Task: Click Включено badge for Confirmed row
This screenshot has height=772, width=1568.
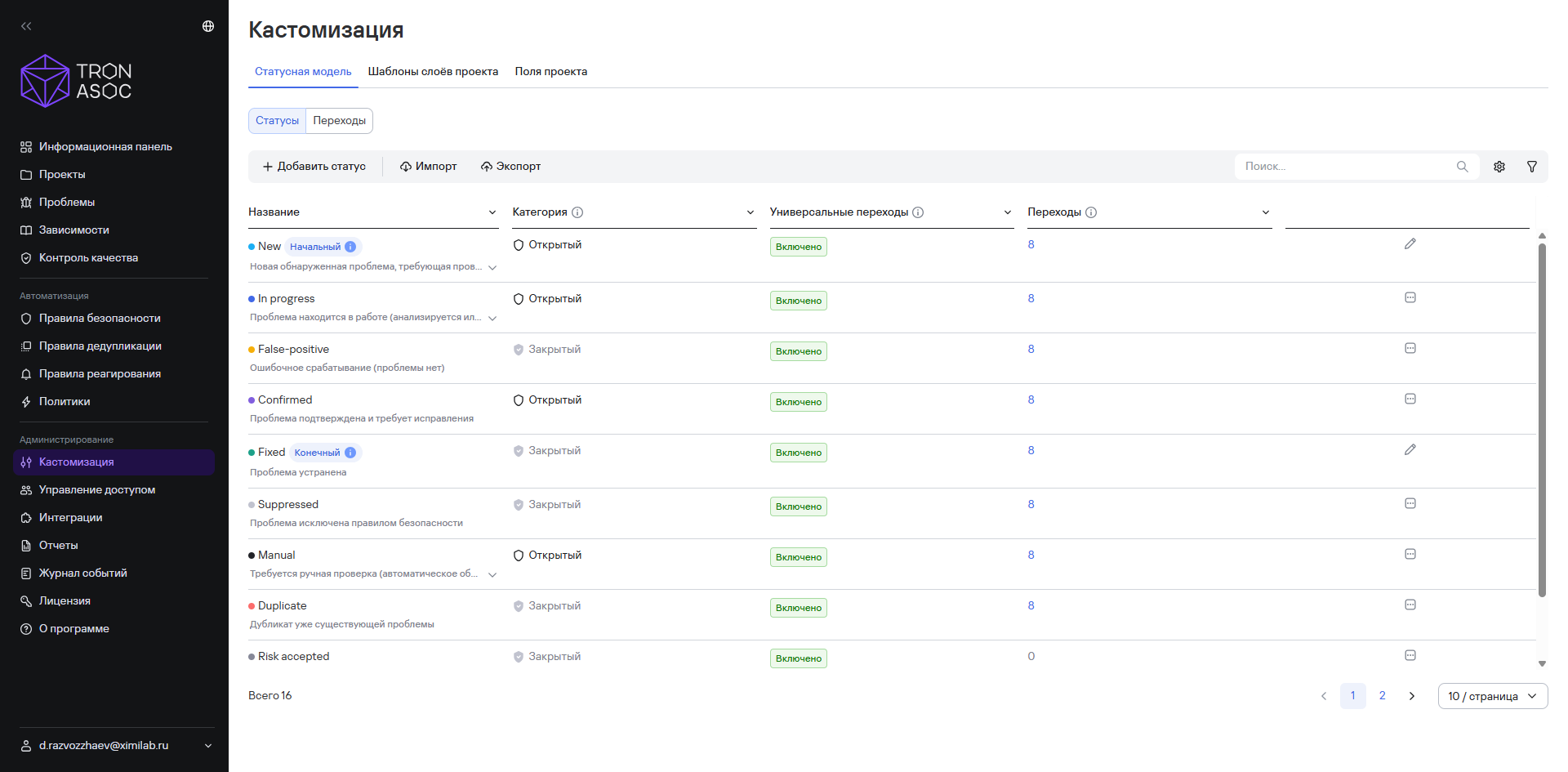Action: [799, 402]
